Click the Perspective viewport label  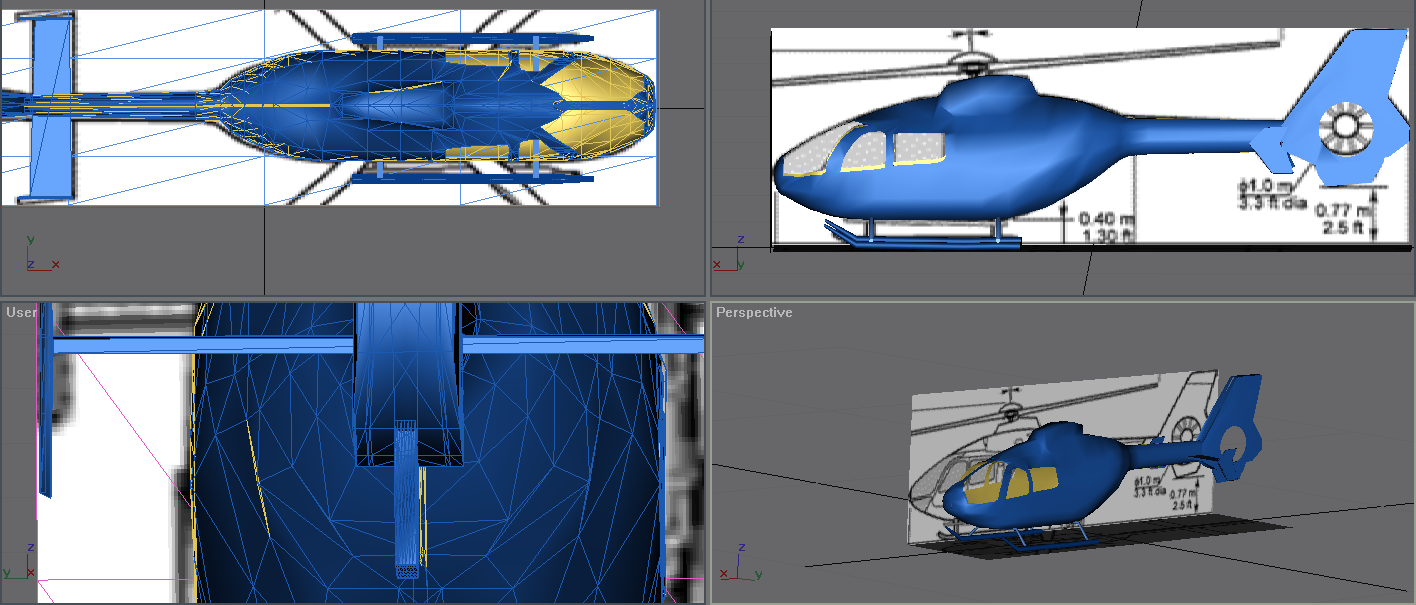(754, 313)
